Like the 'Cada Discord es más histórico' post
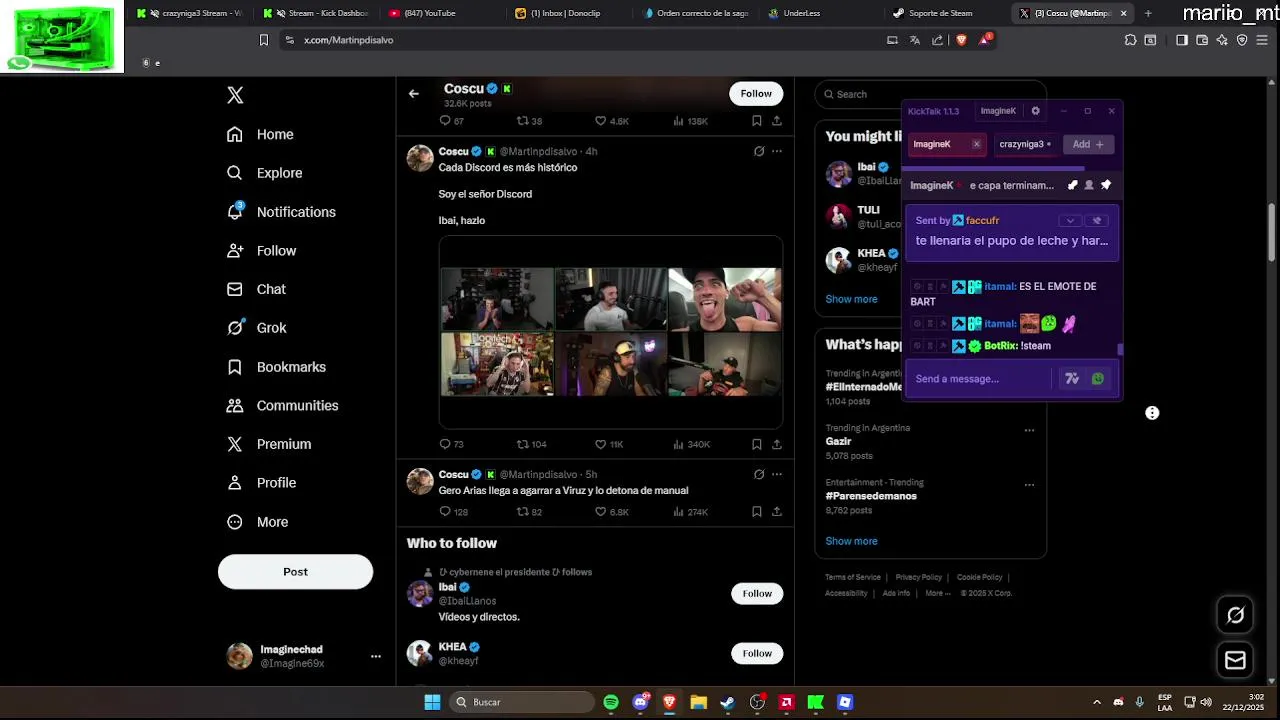This screenshot has width=1280, height=720. click(x=601, y=444)
